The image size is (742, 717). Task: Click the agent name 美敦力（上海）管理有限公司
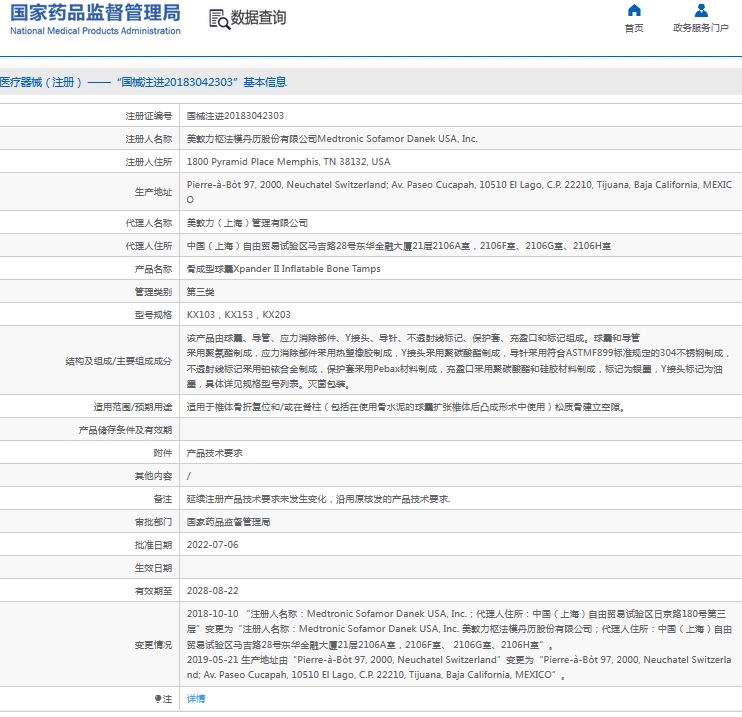(x=247, y=223)
